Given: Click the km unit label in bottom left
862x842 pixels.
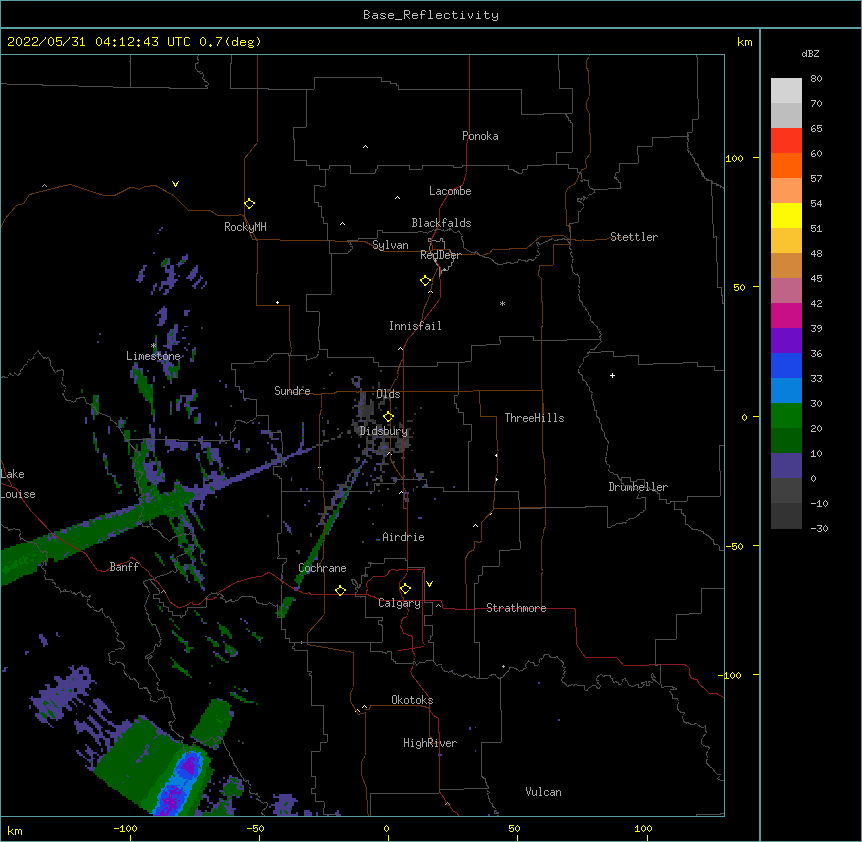Looking at the screenshot, I should point(15,830).
